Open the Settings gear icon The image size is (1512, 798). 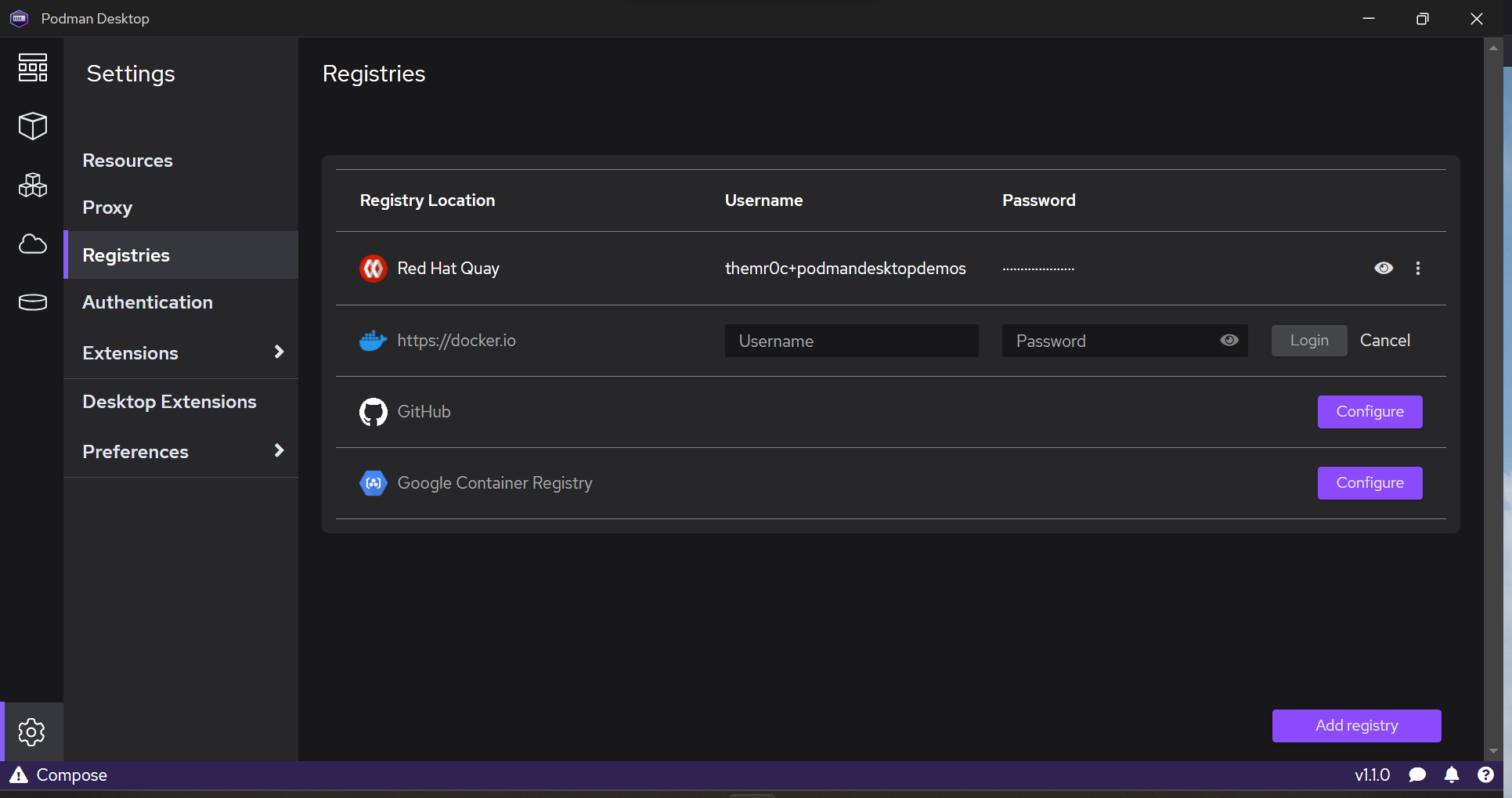pyautogui.click(x=31, y=731)
